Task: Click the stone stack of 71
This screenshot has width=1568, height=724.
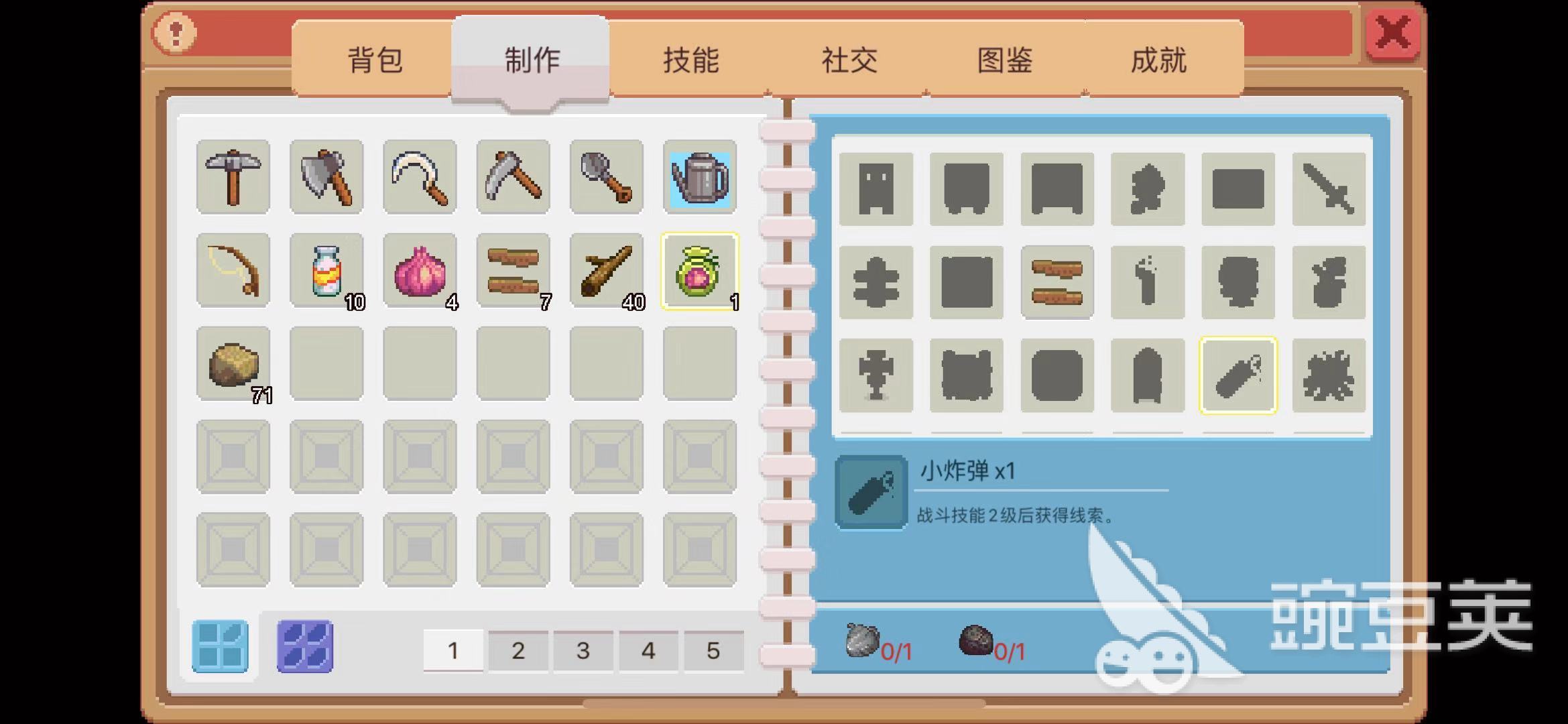Action: [x=233, y=363]
